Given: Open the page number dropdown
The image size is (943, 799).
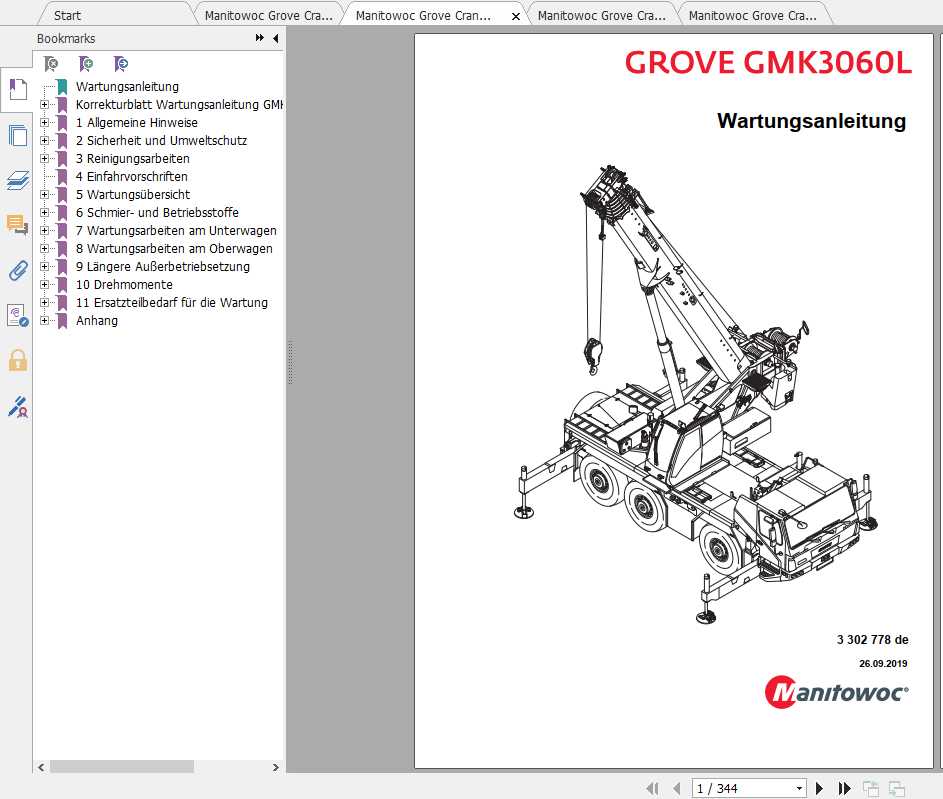Looking at the screenshot, I should pos(797,787).
